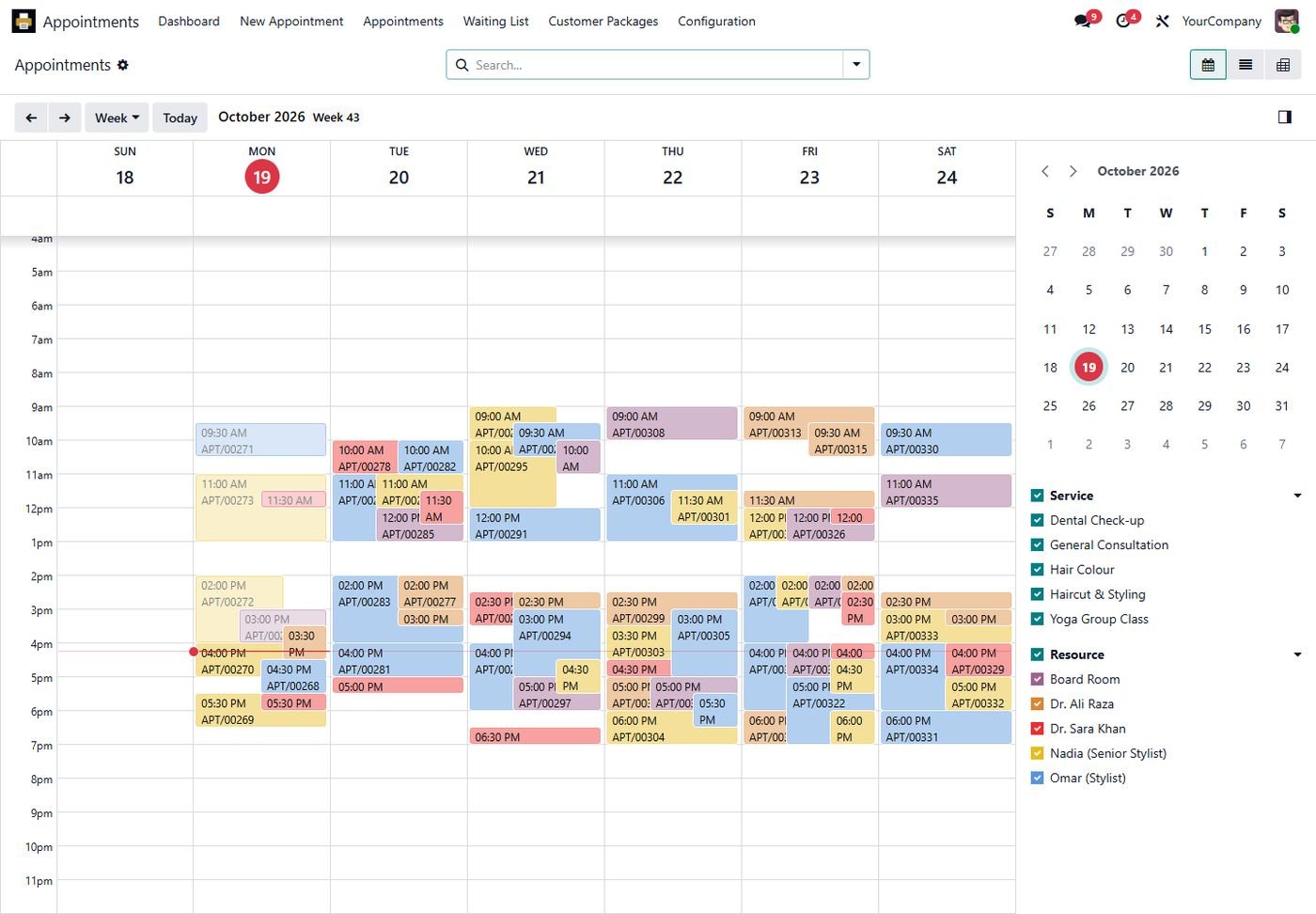The width and height of the screenshot is (1316, 914).
Task: Open Saturday's 06:00 PM APT/00331 appointment
Action: click(x=946, y=728)
